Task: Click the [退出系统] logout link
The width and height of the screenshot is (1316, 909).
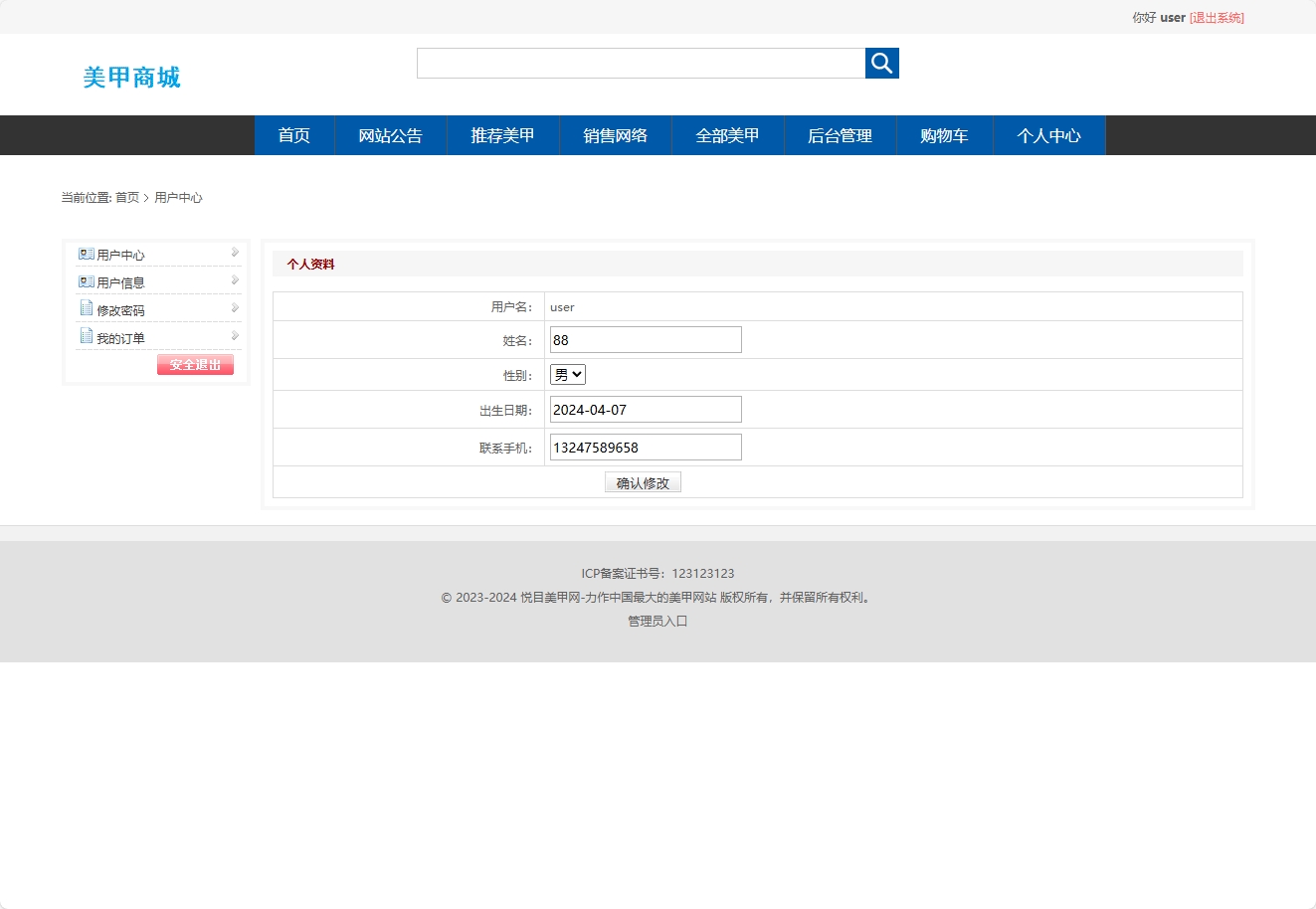Action: point(1216,17)
